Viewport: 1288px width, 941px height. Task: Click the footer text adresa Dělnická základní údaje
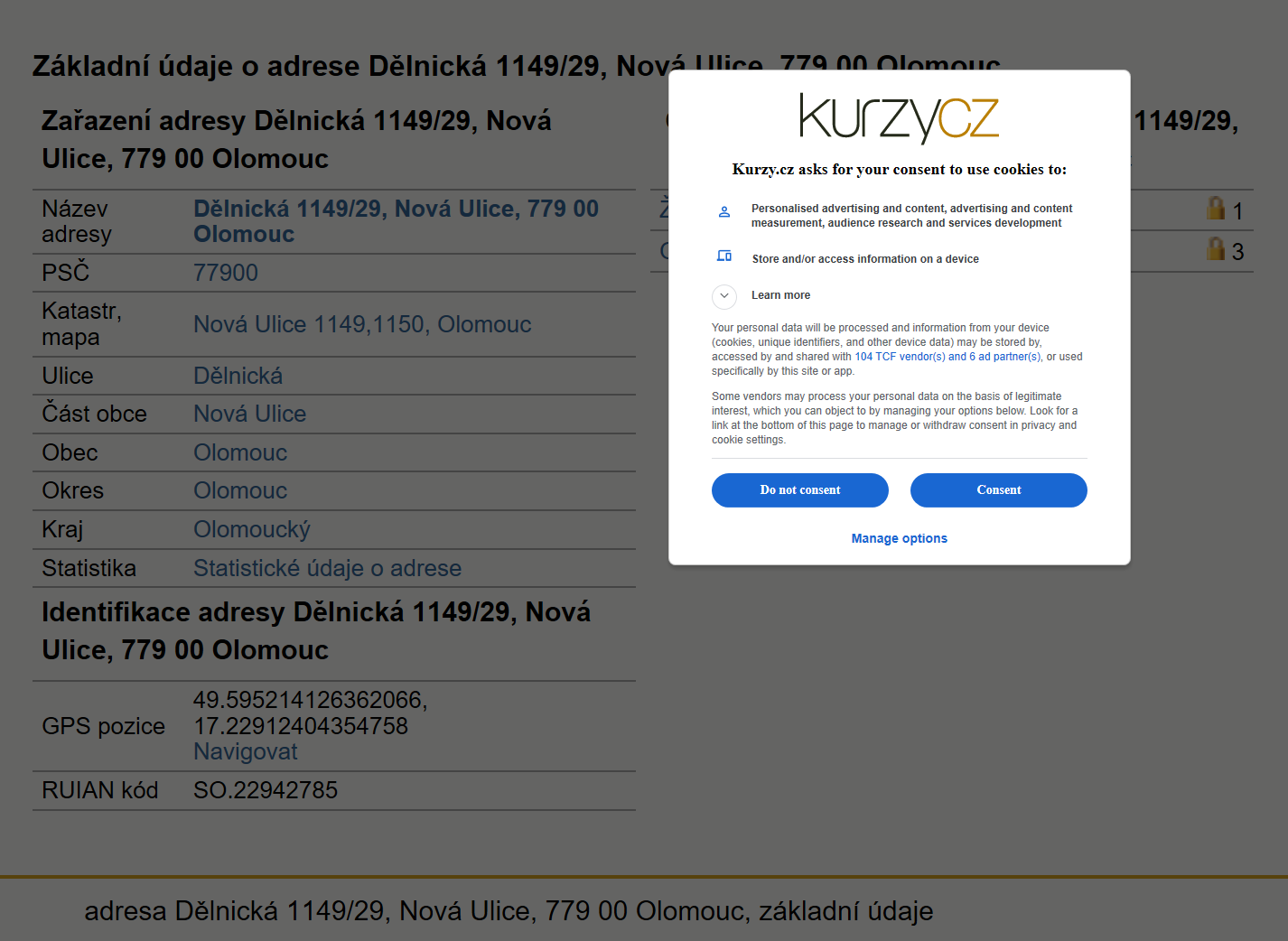click(x=509, y=910)
